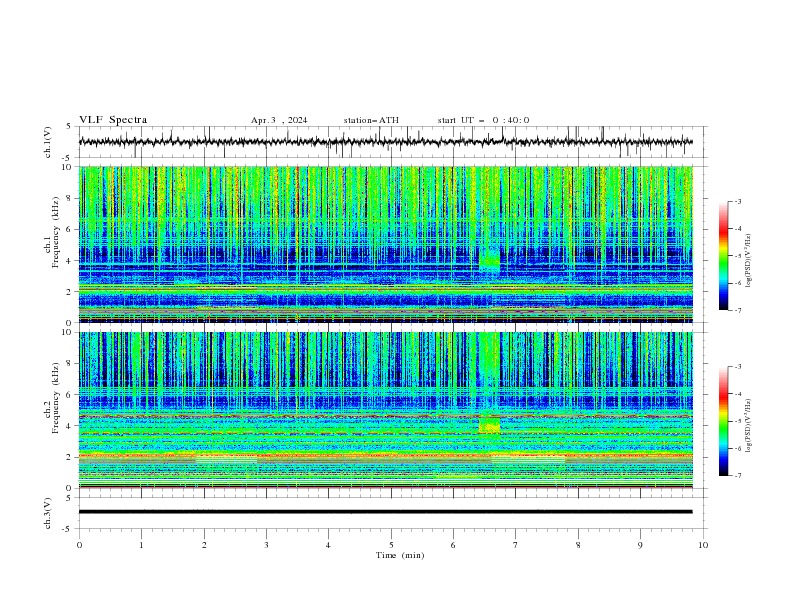792x612 pixels.
Task: Click the time axis tick label "3"
Action: pos(266,545)
